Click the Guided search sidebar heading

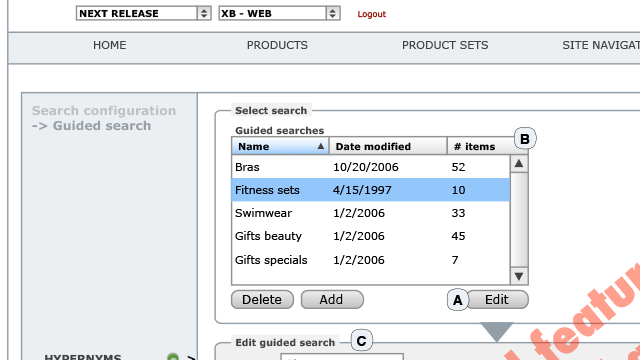[x=91, y=126]
